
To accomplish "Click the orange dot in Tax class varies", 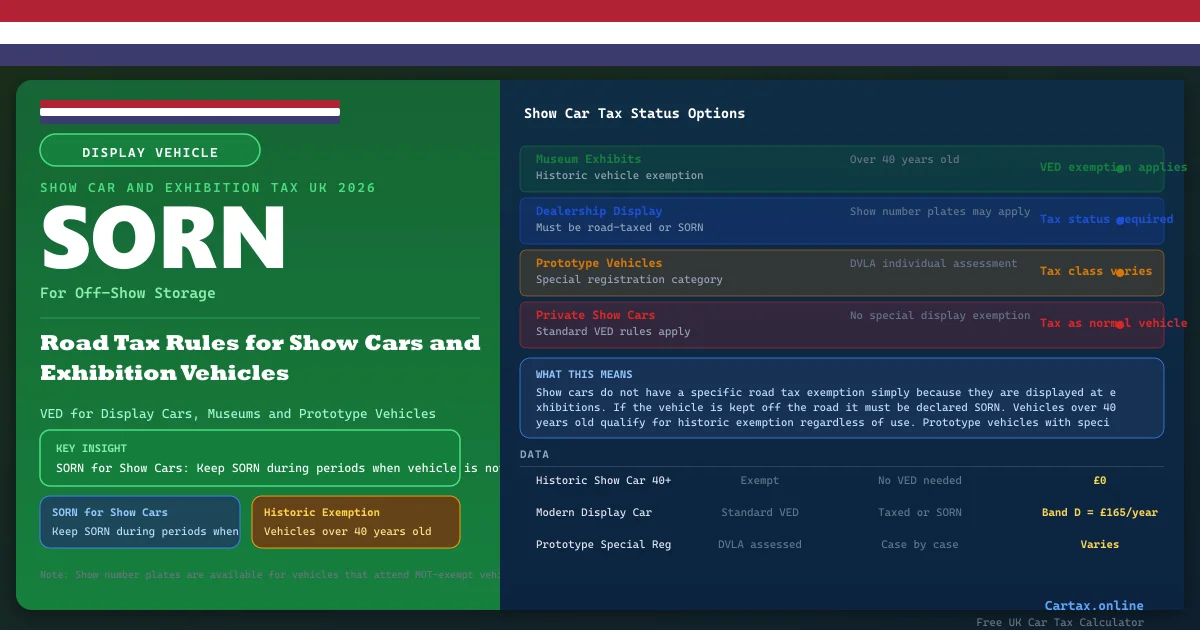I will pyautogui.click(x=1120, y=272).
